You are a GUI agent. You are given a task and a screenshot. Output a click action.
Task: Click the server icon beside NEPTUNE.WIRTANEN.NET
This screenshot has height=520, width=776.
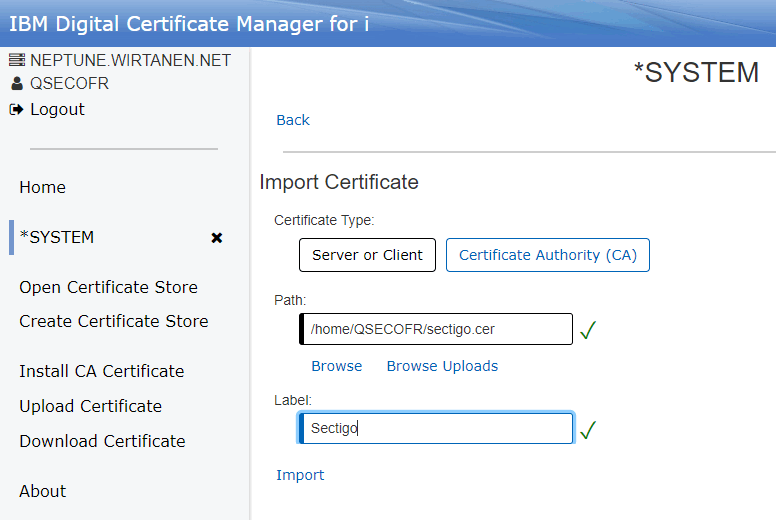click(17, 60)
